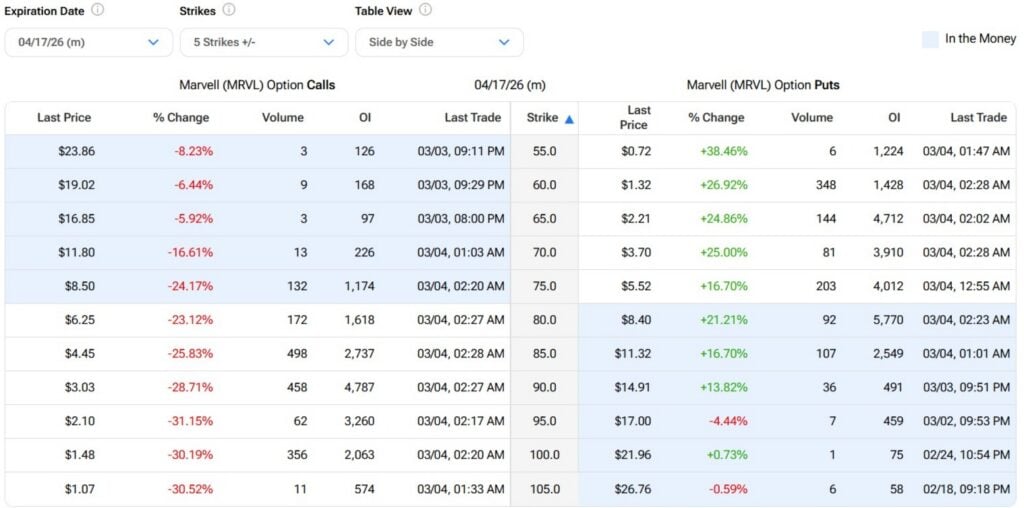Open the 04/17/26 (m) expiration dropdown
Screen dimensions: 1024x508
pyautogui.click(x=89, y=42)
